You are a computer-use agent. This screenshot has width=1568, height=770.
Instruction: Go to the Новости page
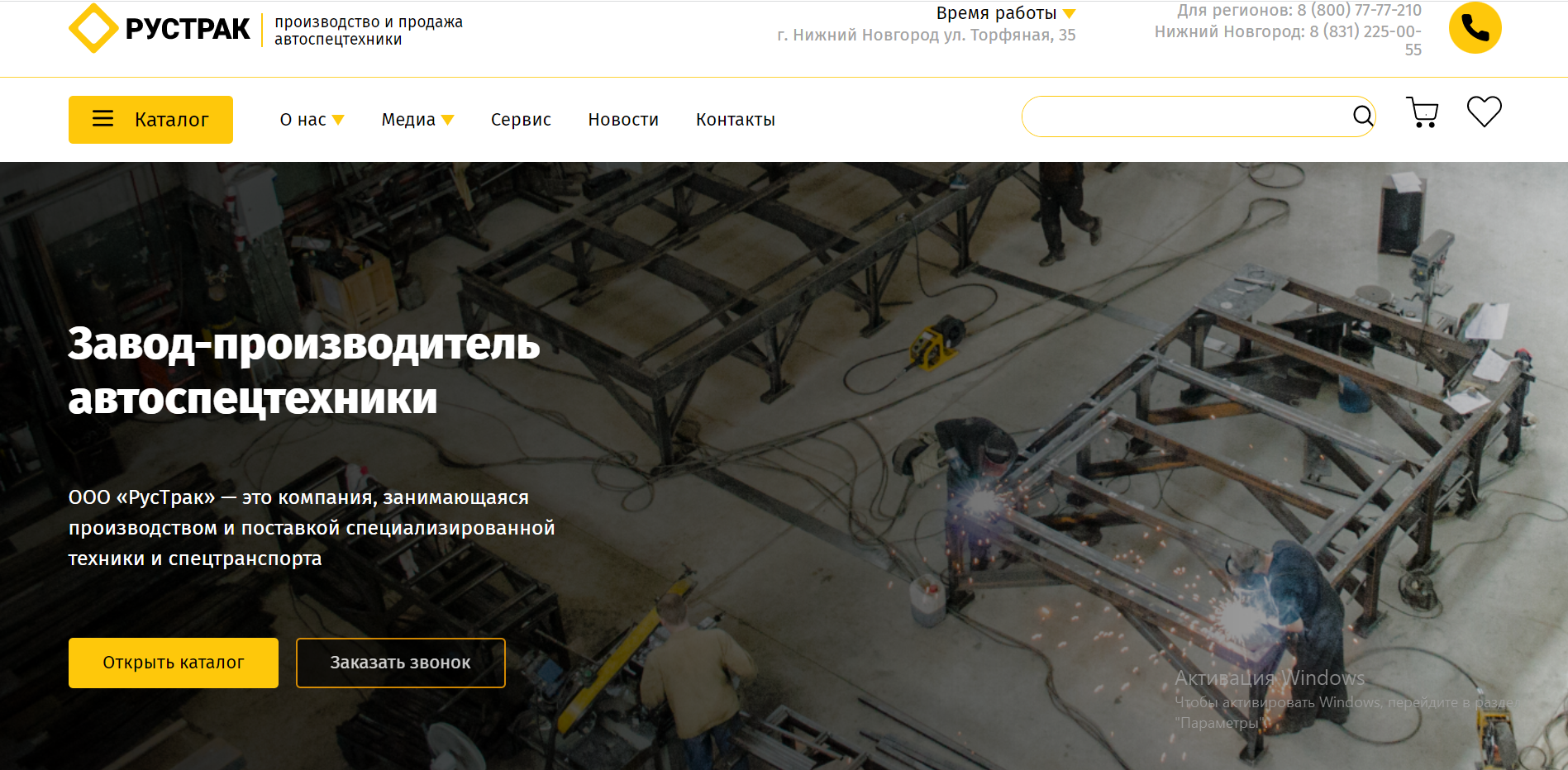623,120
